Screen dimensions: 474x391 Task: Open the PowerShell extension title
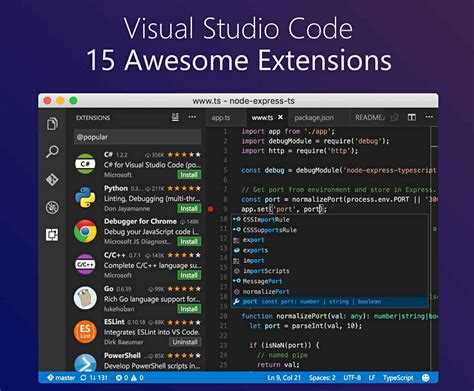(122, 355)
